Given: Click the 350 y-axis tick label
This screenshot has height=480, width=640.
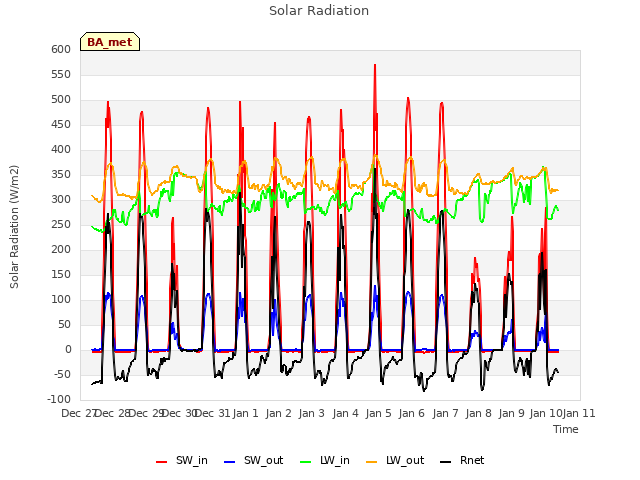Looking at the screenshot, I should [x=61, y=174].
